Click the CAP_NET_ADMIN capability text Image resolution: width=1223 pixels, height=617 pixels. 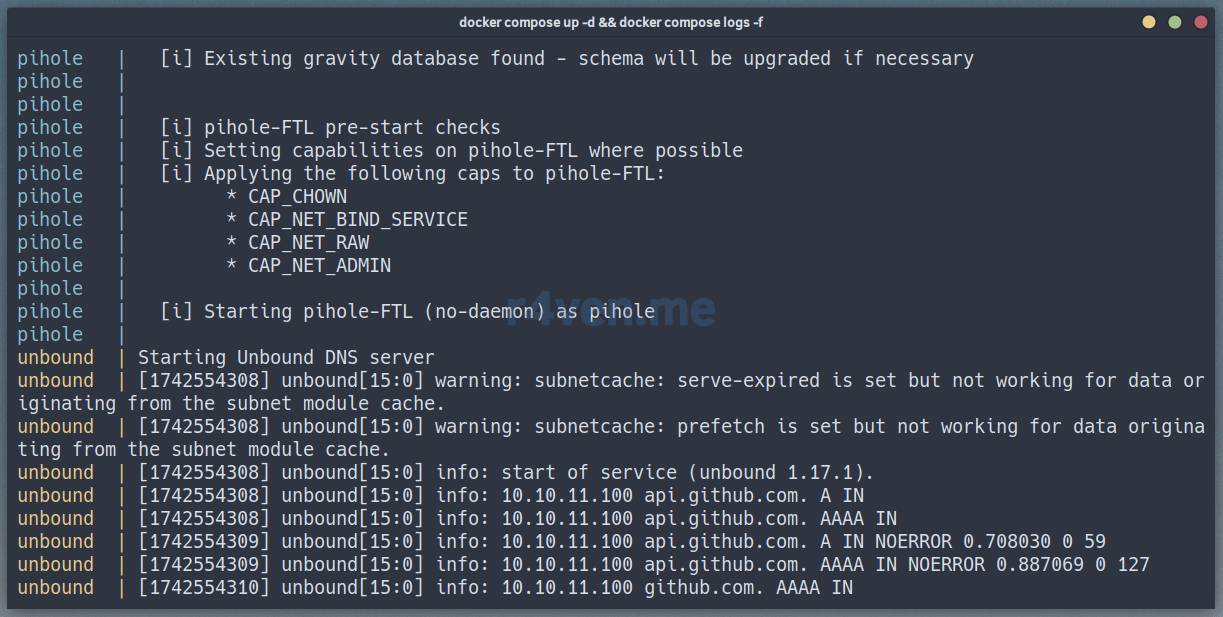(x=319, y=265)
